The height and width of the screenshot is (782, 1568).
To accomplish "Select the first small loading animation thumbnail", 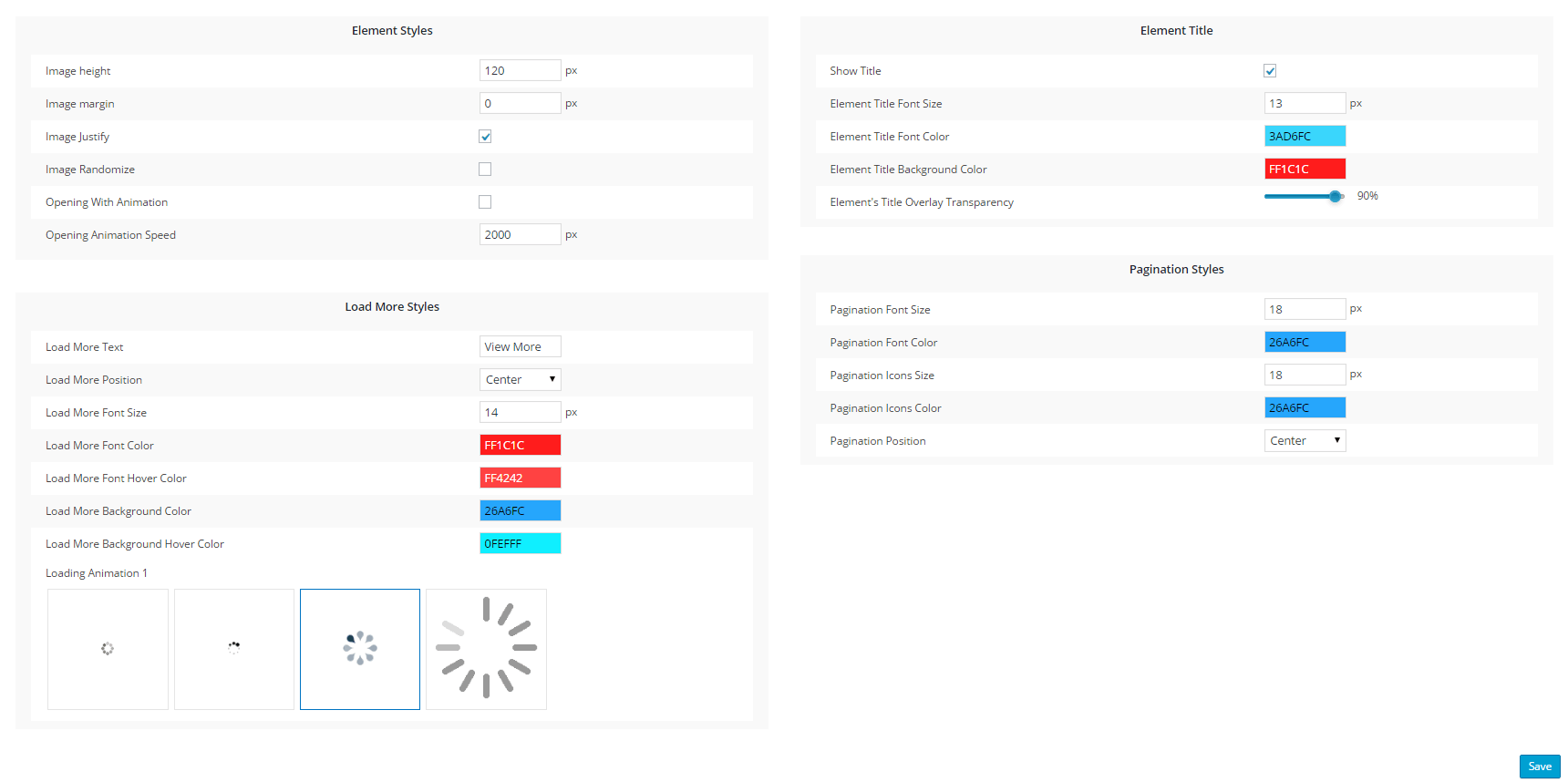I will point(108,649).
